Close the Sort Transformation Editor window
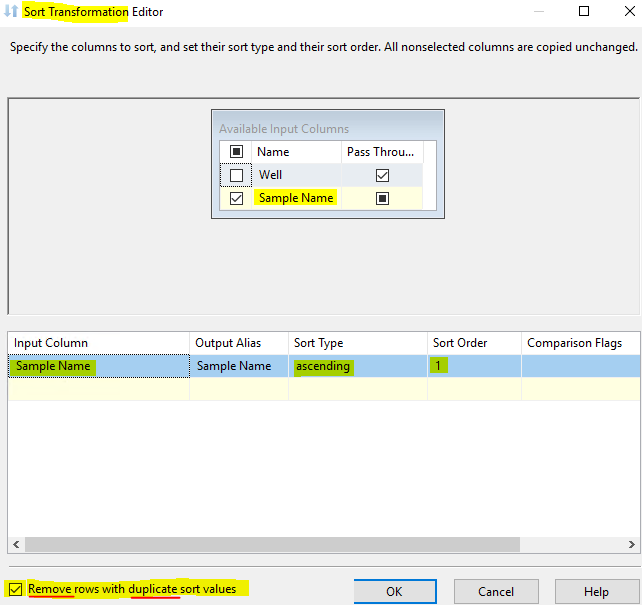This screenshot has height=605, width=642. (630, 11)
